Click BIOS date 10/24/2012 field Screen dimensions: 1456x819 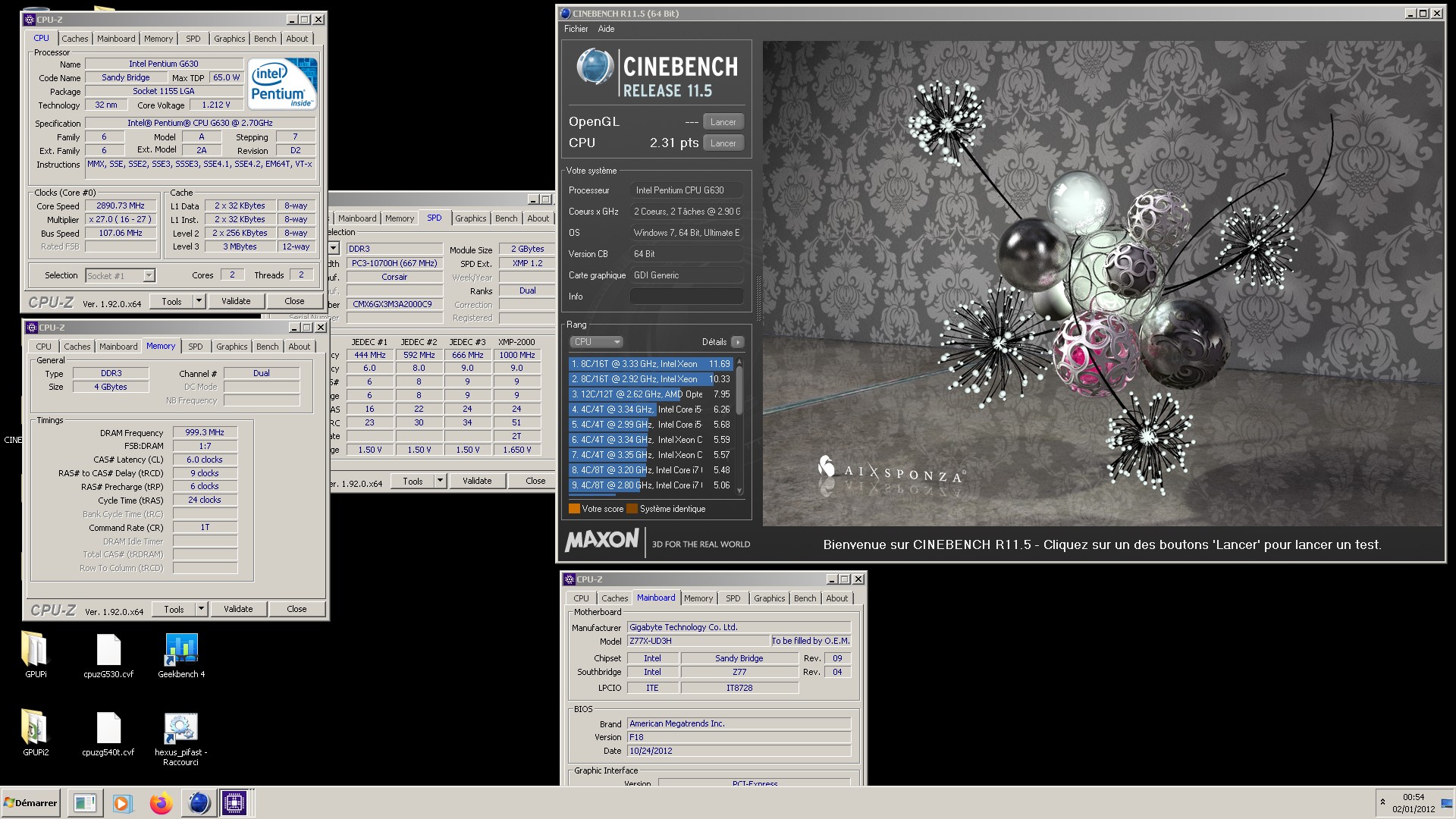(739, 751)
